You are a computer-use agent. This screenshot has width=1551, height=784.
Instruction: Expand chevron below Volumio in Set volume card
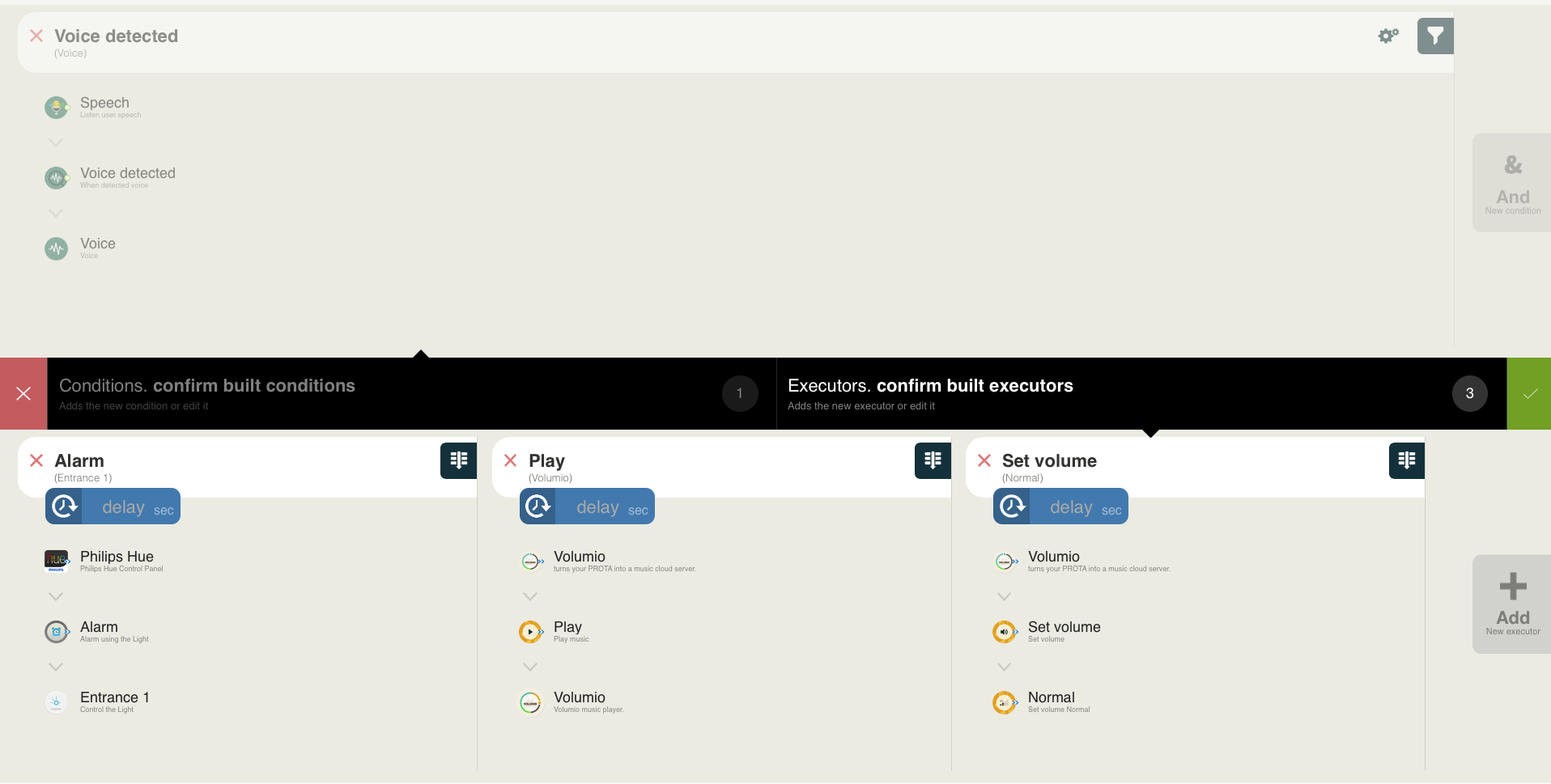point(1005,596)
